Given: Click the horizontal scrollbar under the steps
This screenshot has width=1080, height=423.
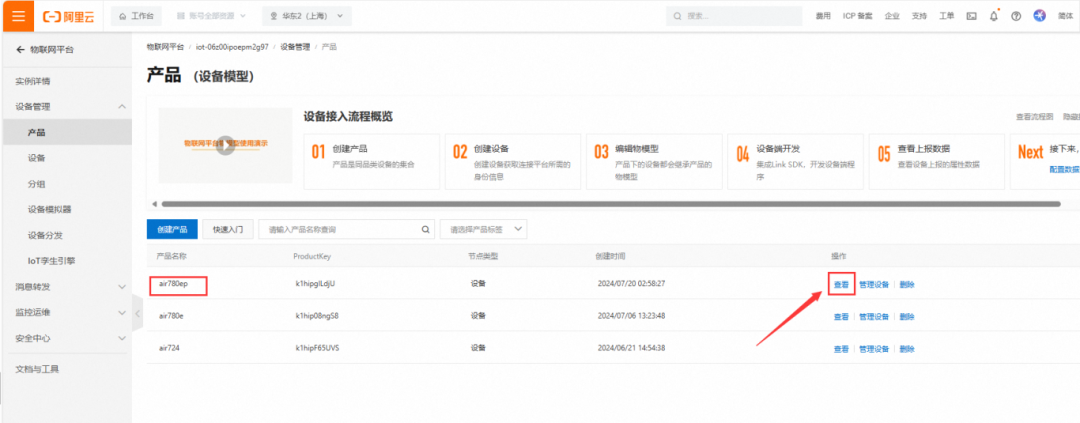Looking at the screenshot, I should [611, 204].
